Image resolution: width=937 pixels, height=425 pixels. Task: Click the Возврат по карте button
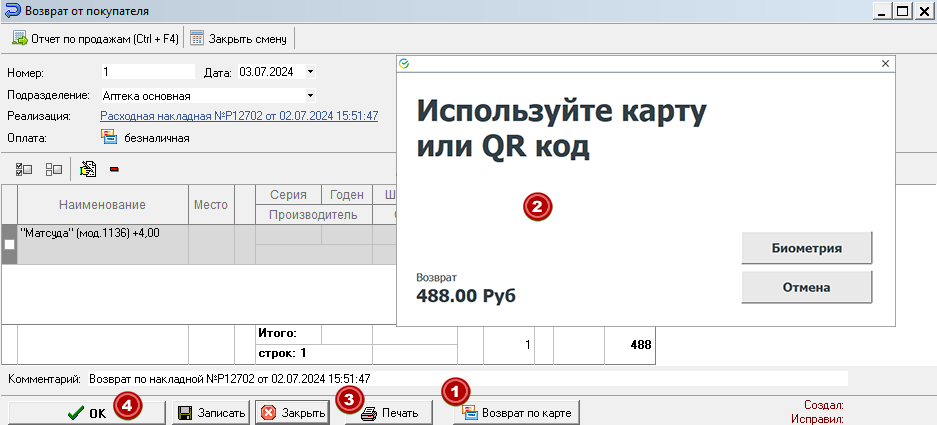coord(518,412)
